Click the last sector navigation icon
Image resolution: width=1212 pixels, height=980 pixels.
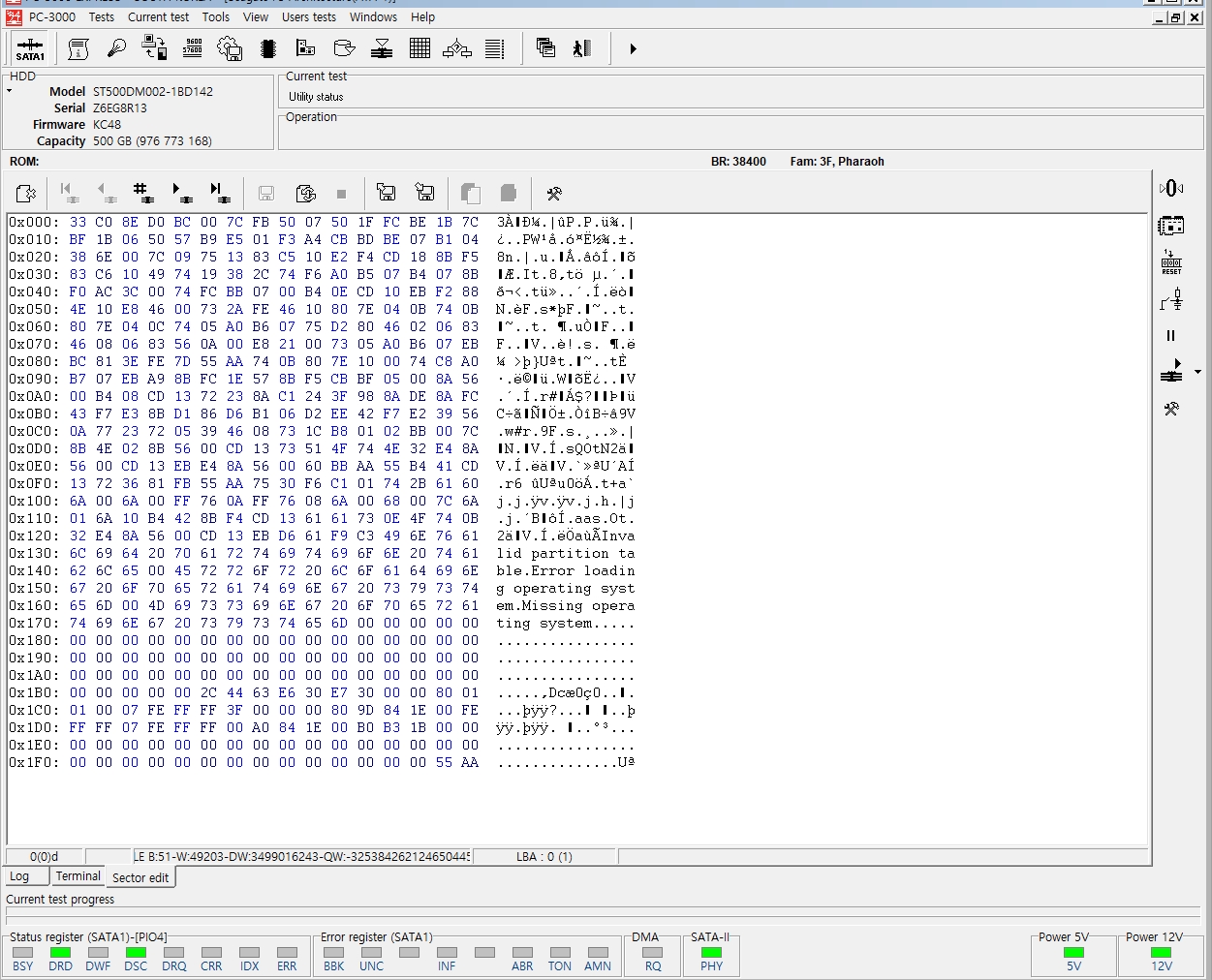click(220, 193)
